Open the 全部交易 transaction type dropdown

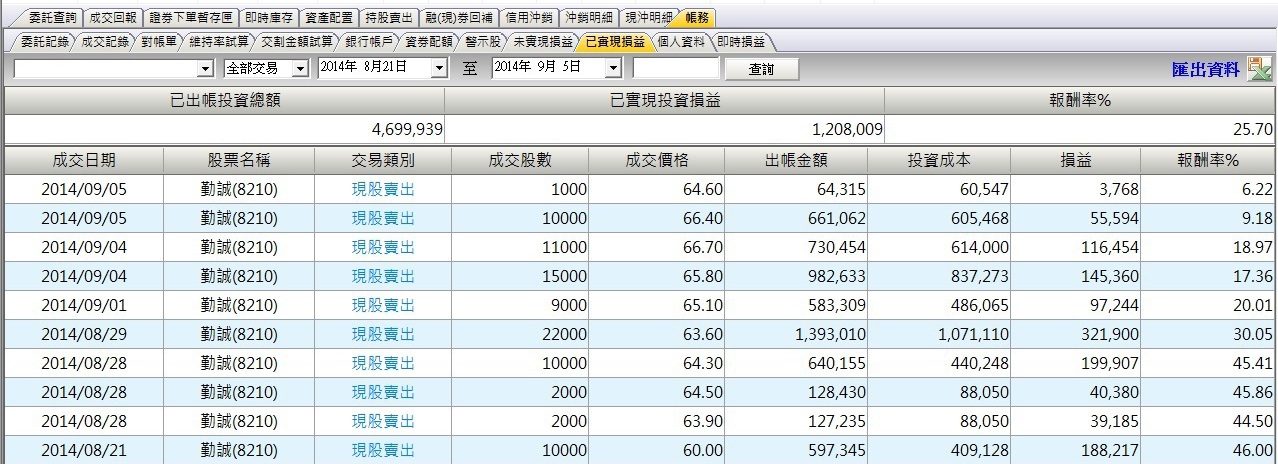point(299,68)
